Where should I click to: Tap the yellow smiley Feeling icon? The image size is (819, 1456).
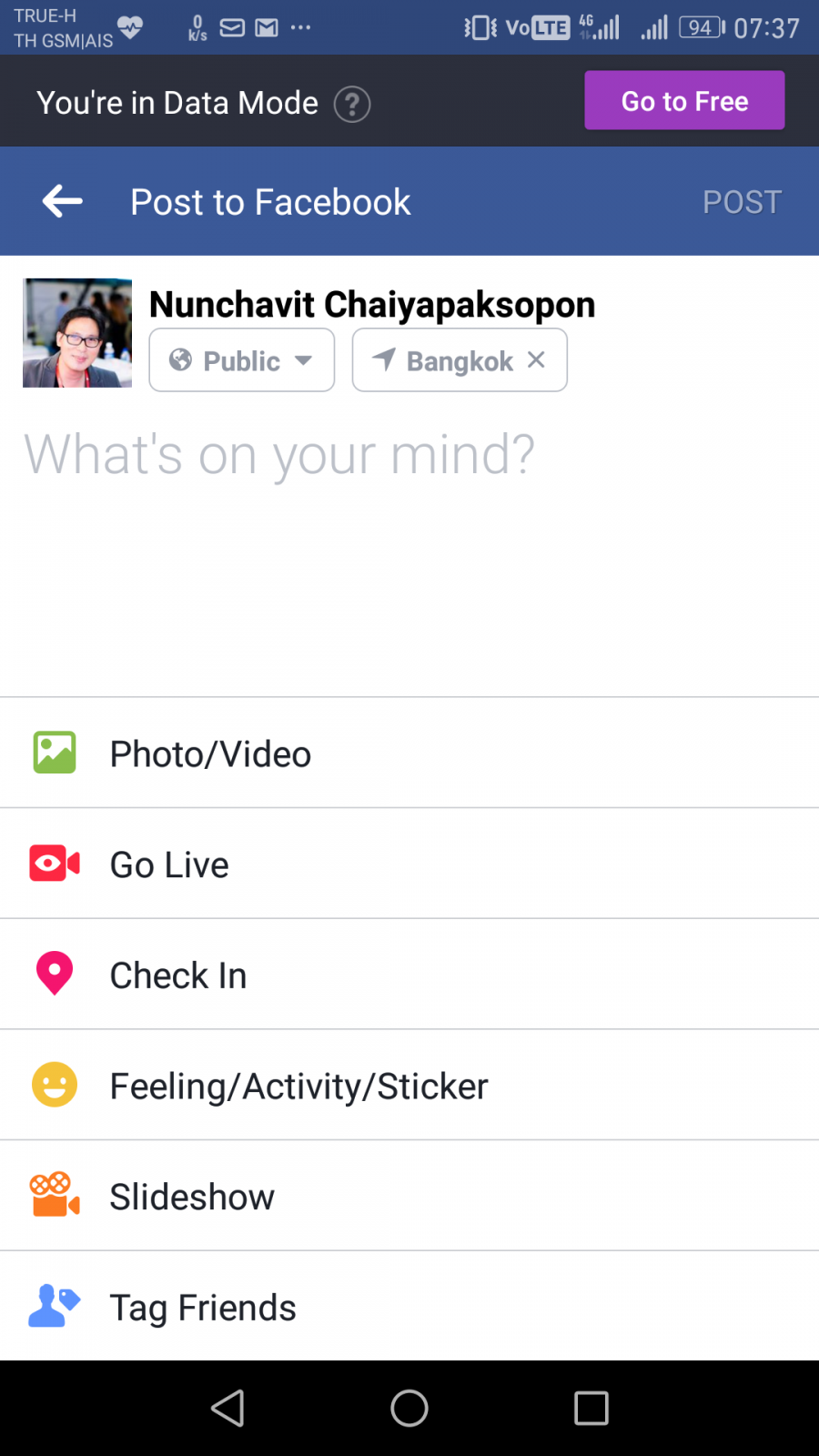(55, 1085)
